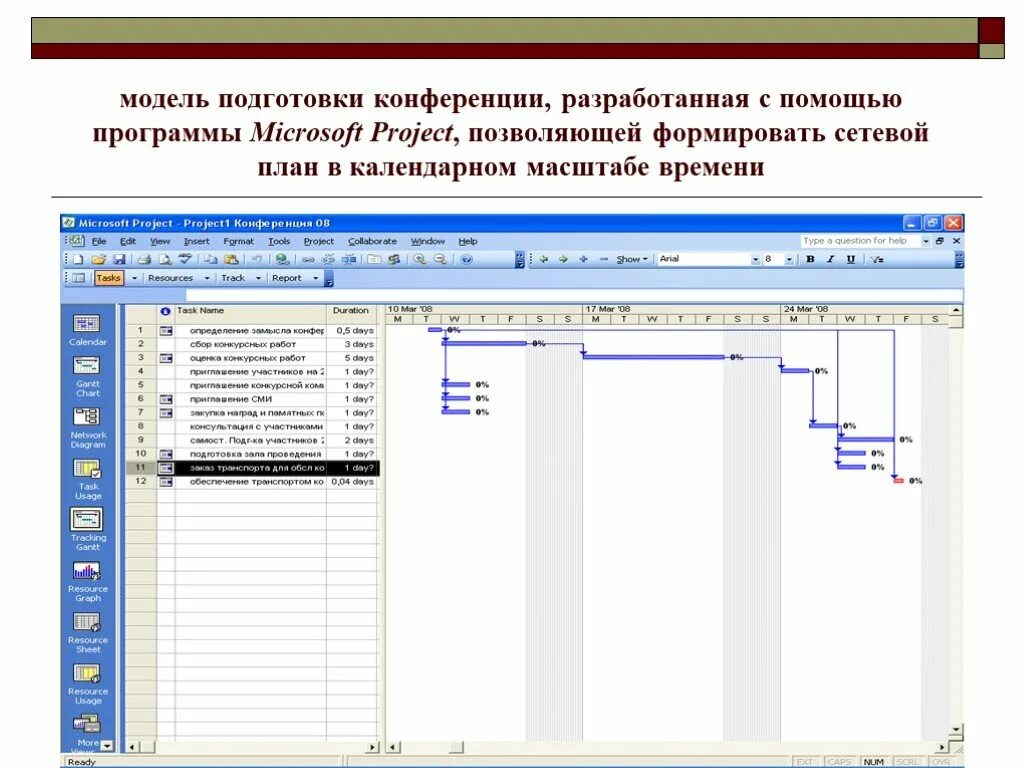Open the Resource Graph view
This screenshot has height=768, width=1024.
[x=88, y=581]
